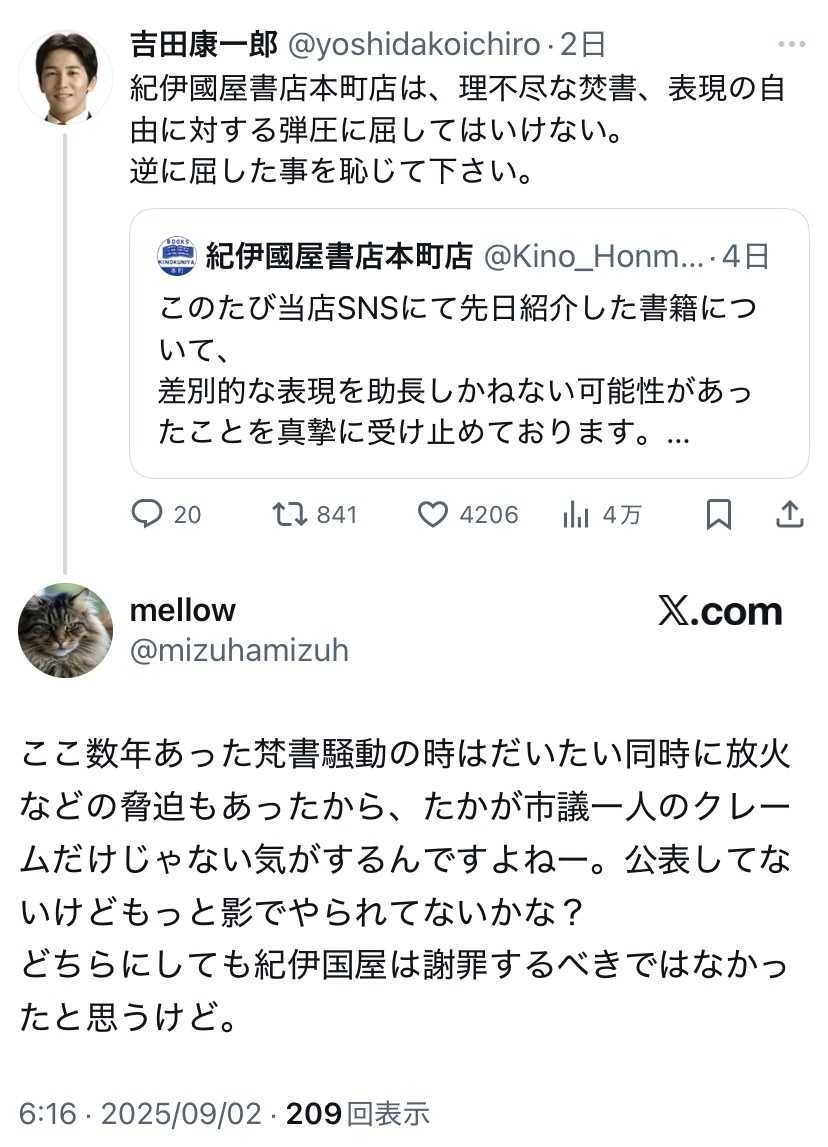Screen dimensions: 828x1147
Task: Click the mellow display name
Action: (183, 610)
